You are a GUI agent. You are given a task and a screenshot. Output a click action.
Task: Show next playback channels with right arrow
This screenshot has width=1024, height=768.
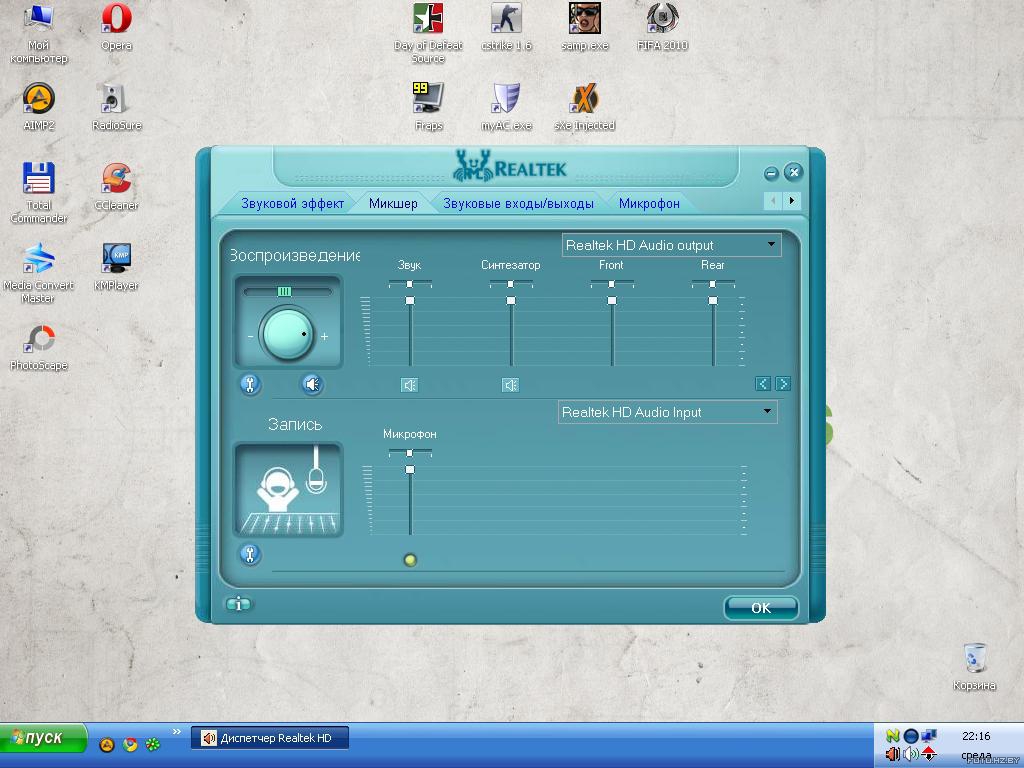pyautogui.click(x=783, y=383)
